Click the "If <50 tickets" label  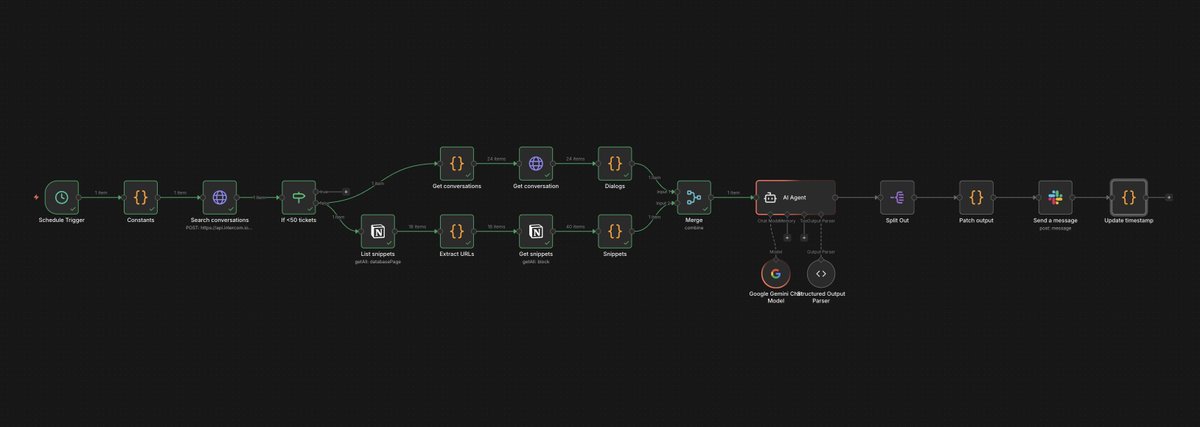tap(299, 220)
